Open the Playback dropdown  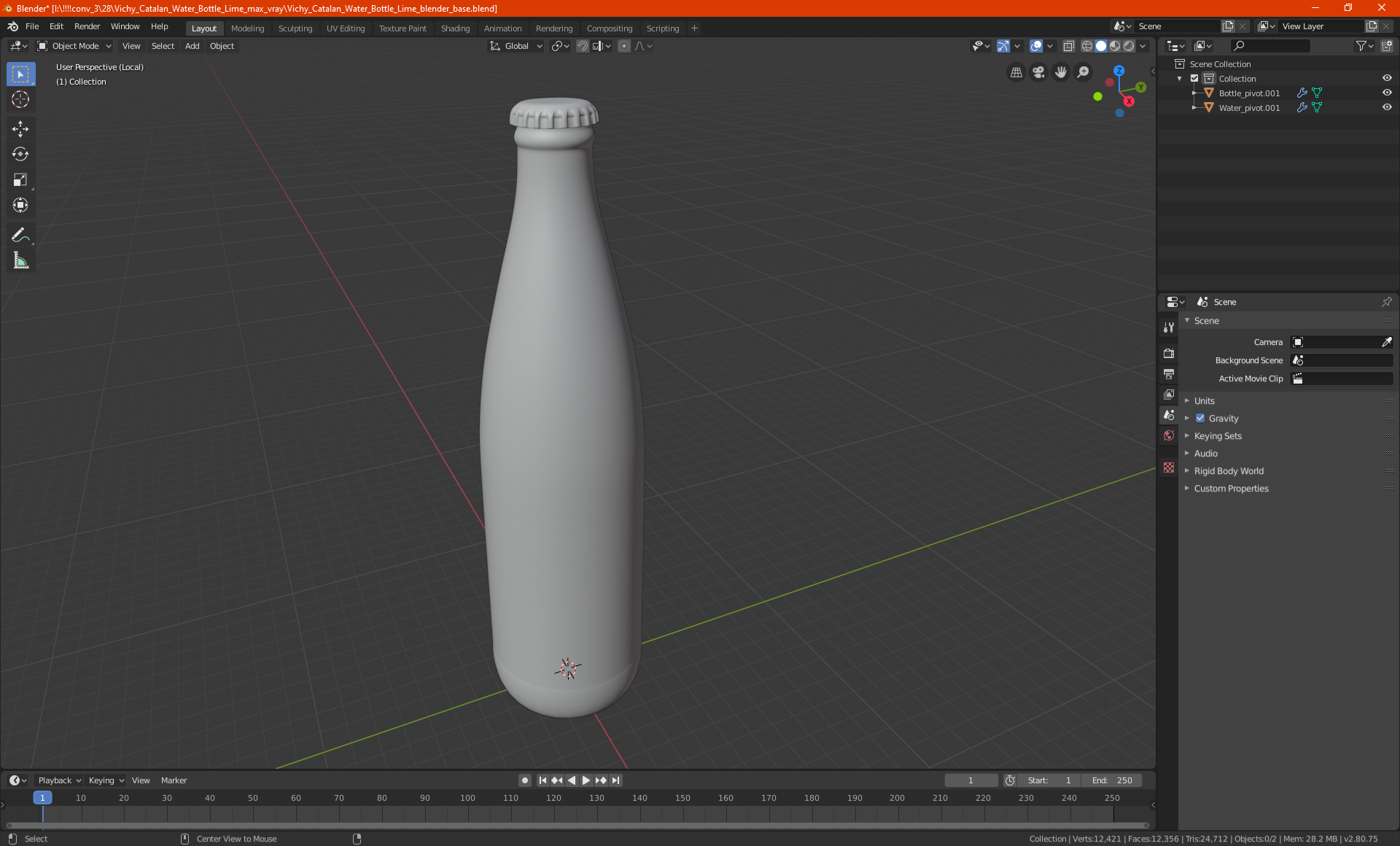pos(59,780)
